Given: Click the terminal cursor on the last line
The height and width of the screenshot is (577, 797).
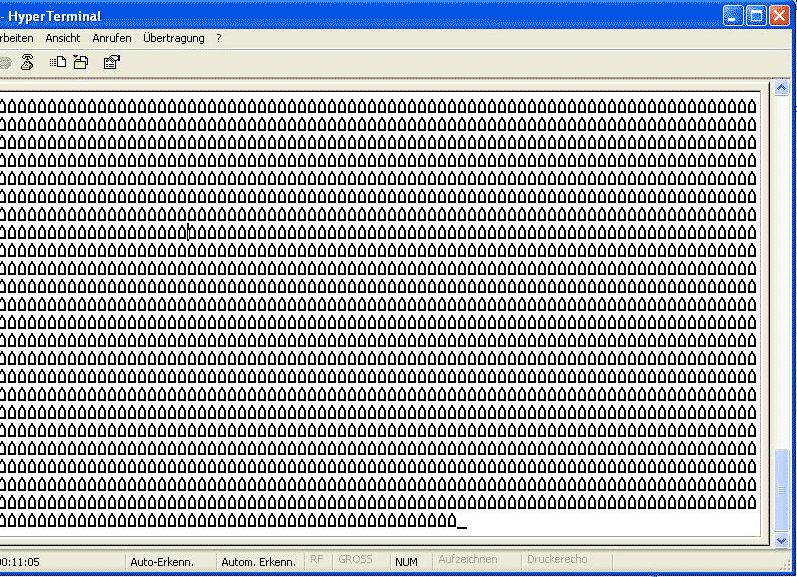Looking at the screenshot, I should tap(462, 527).
